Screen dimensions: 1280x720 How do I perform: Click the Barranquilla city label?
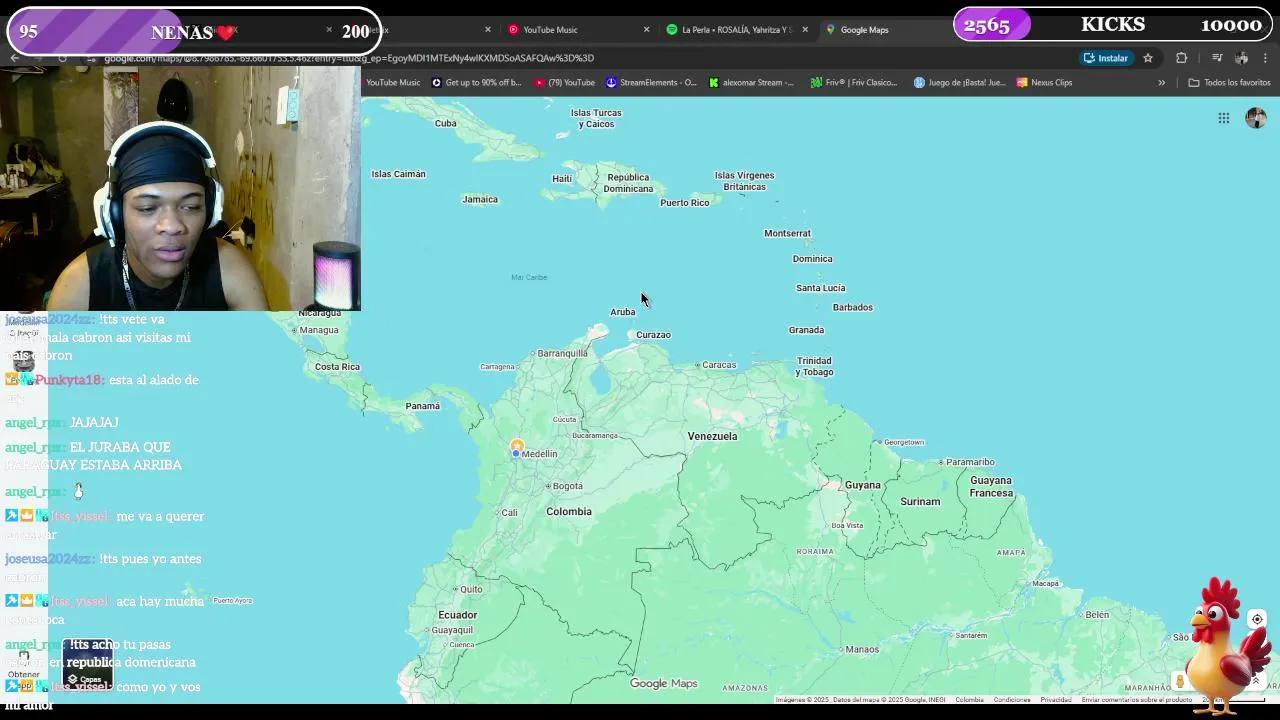click(x=562, y=353)
